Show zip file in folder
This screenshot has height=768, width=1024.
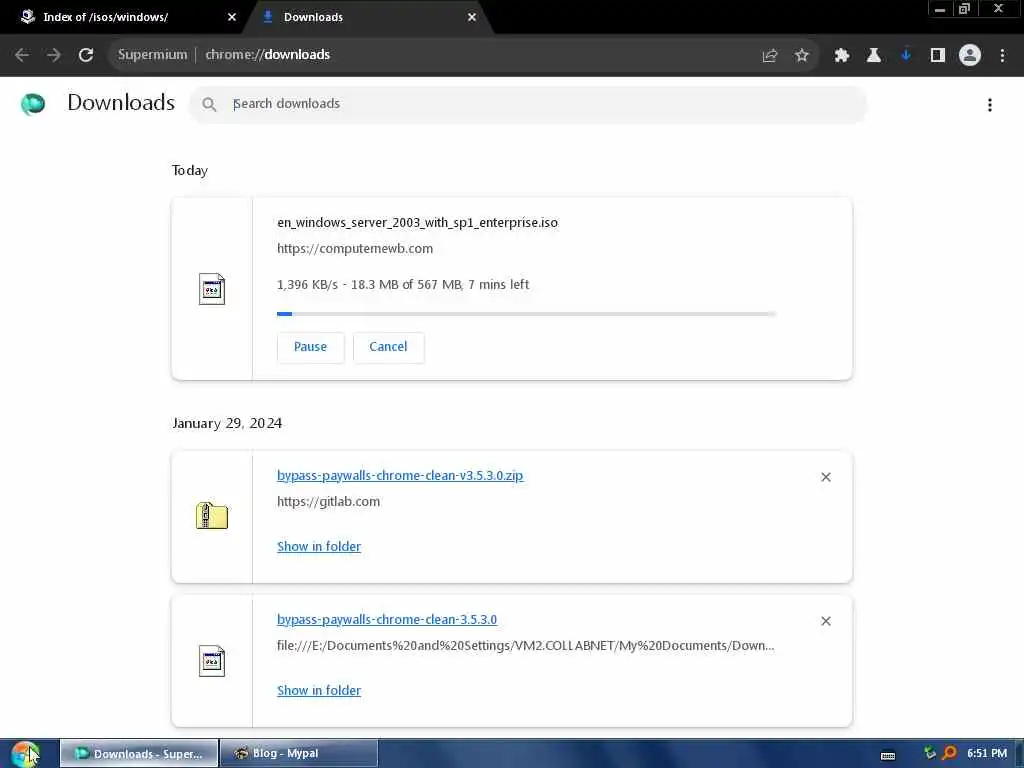pos(319,547)
